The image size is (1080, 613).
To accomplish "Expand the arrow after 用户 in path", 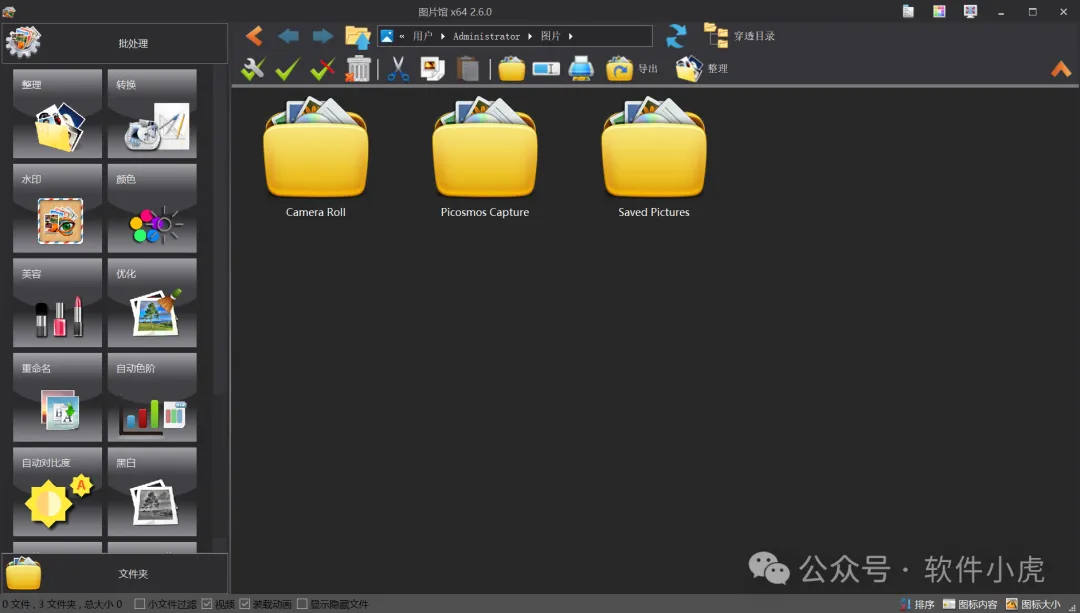I will point(443,36).
